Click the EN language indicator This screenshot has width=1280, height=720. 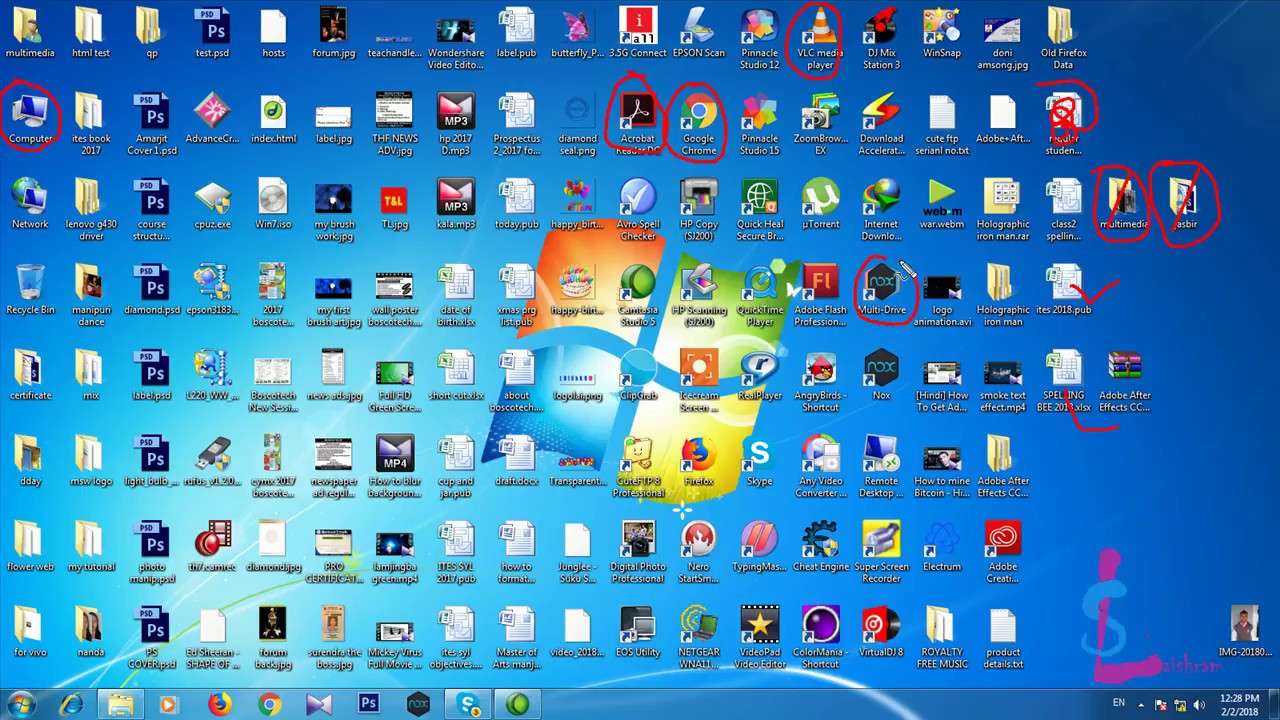pyautogui.click(x=1118, y=704)
